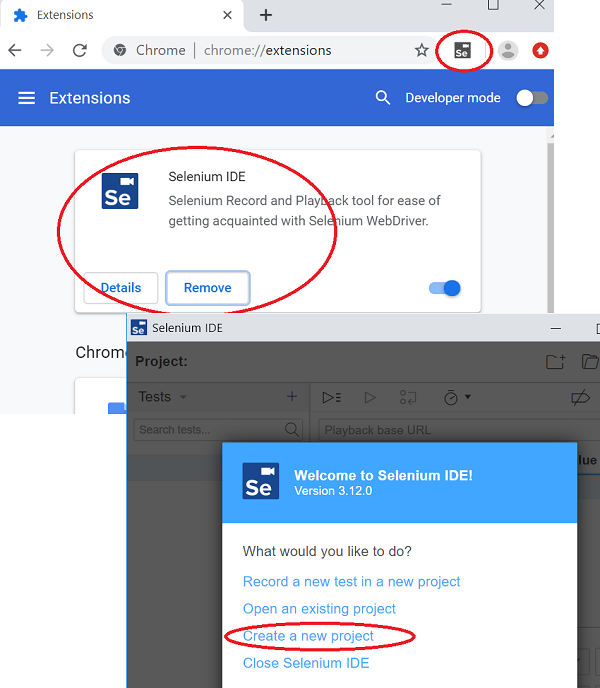The height and width of the screenshot is (688, 600).
Task: Choose Open an existing project
Action: coord(319,609)
